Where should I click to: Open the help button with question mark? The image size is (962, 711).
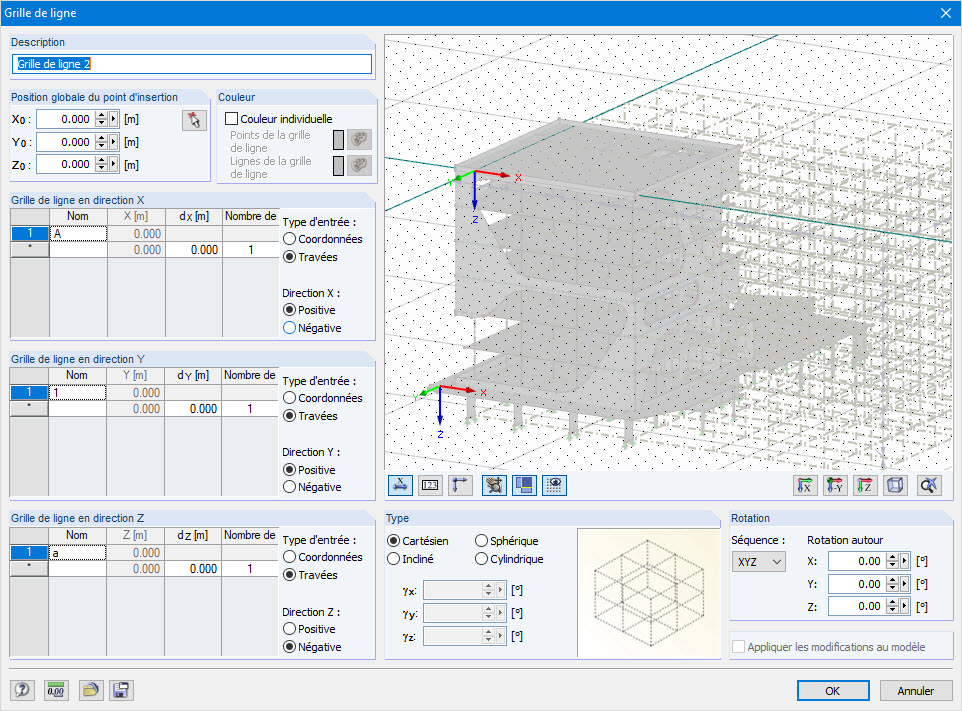click(x=22, y=690)
